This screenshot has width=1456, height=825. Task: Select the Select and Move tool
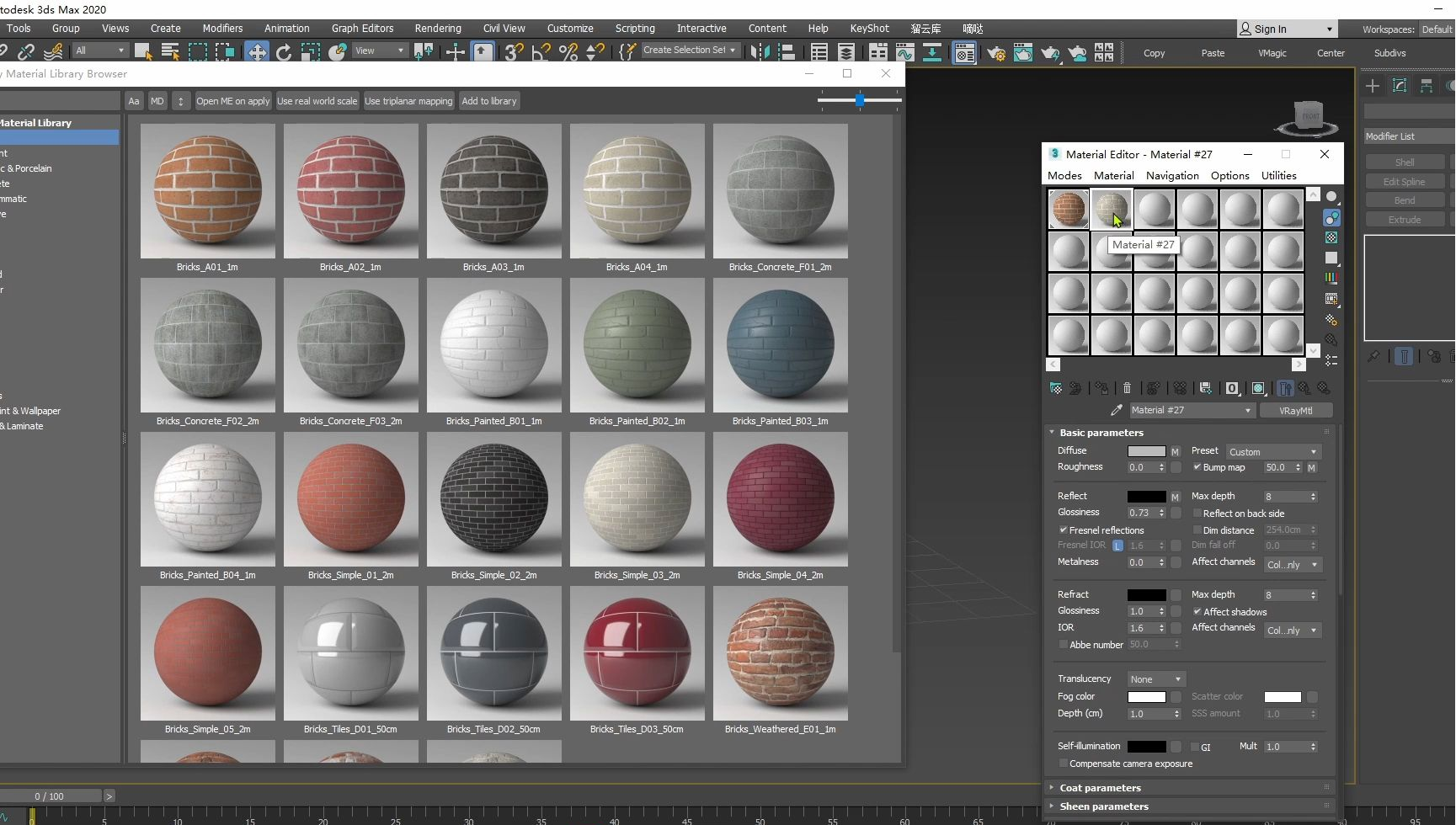(256, 52)
